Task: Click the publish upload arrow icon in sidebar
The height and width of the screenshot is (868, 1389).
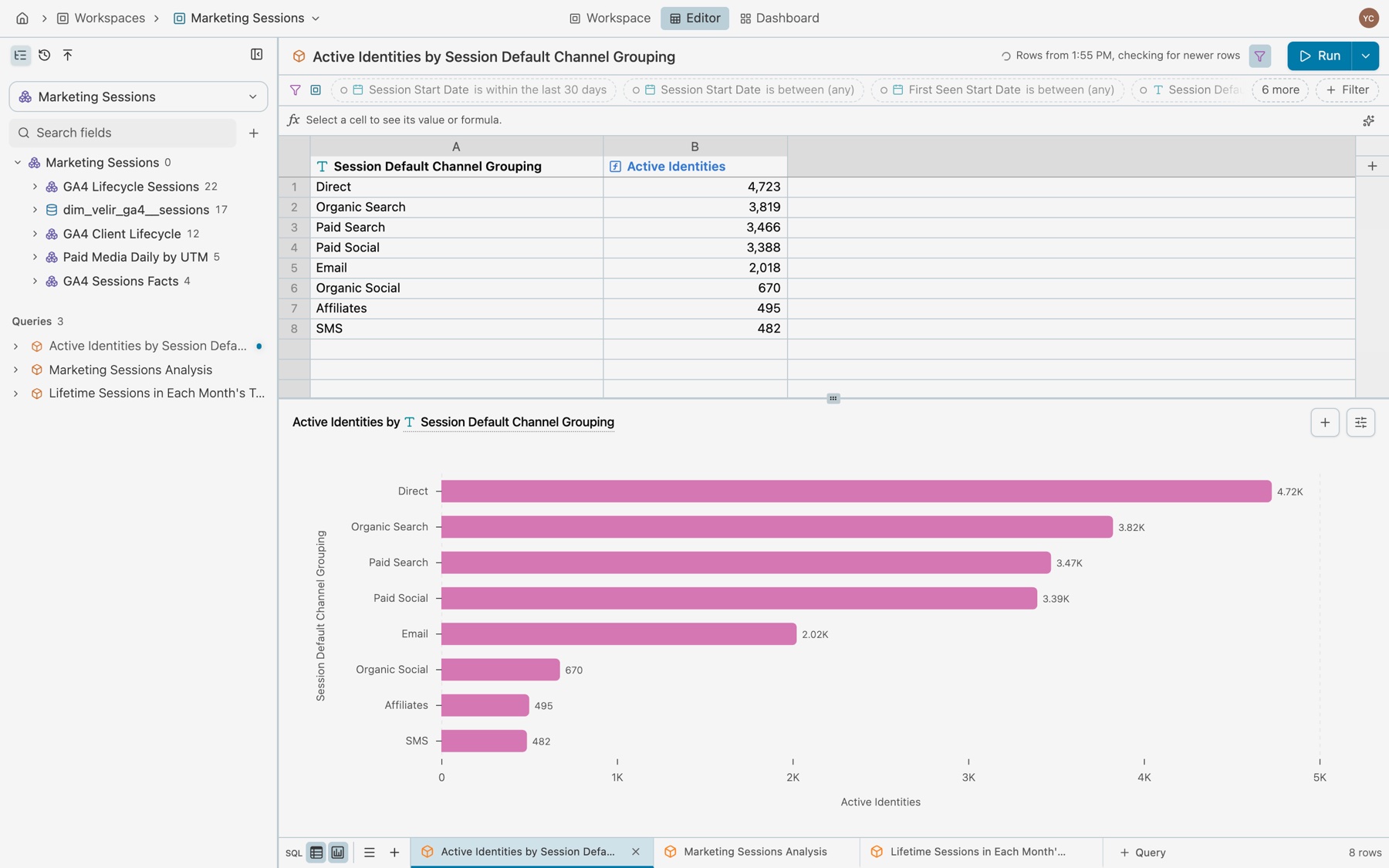Action: (68, 55)
